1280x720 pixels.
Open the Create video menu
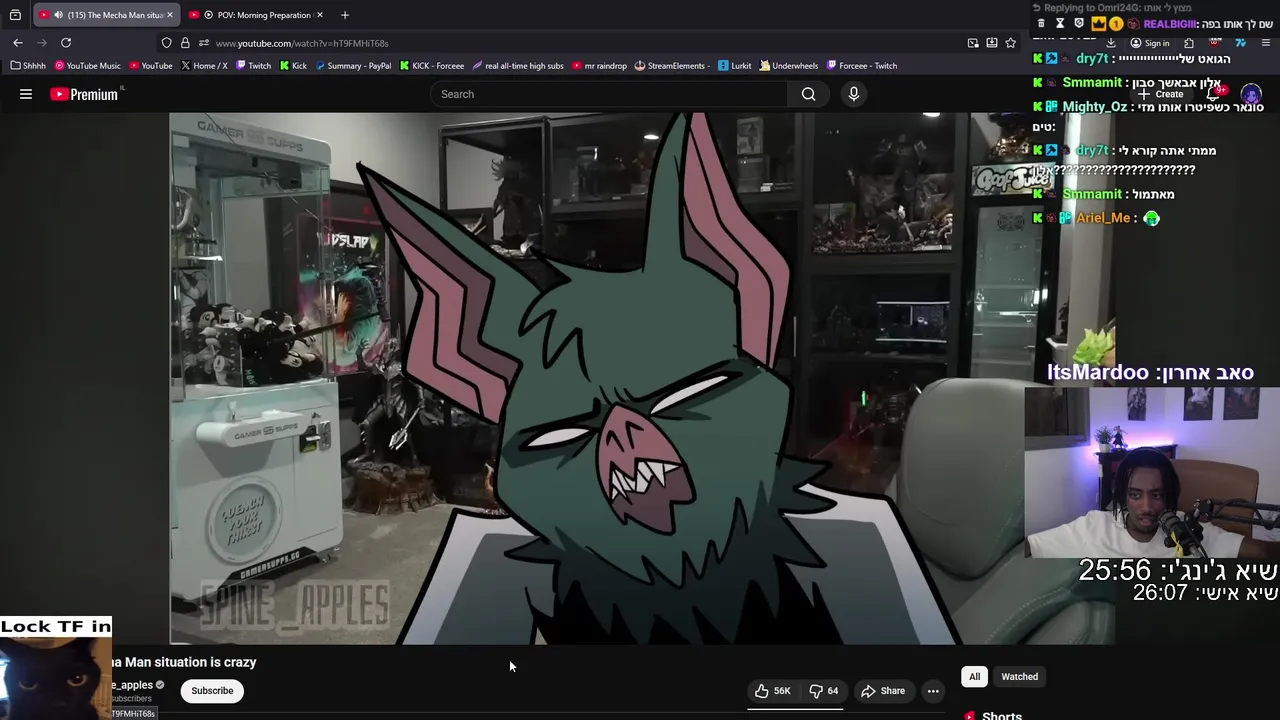(x=1160, y=94)
